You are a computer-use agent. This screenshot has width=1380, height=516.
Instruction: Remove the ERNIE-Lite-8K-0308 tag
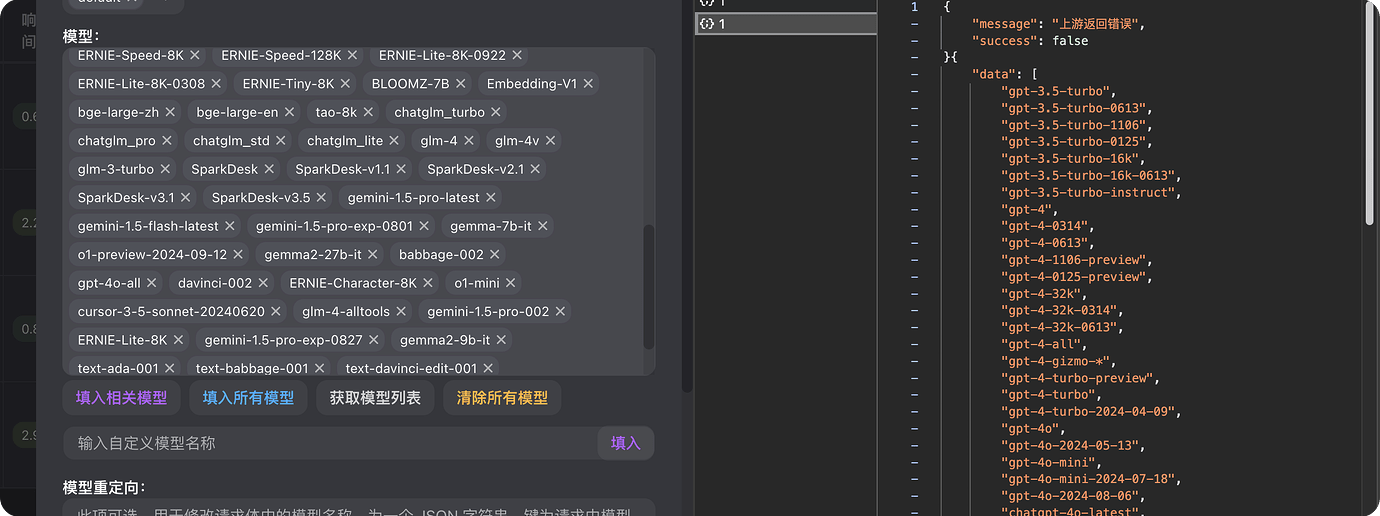click(x=216, y=84)
